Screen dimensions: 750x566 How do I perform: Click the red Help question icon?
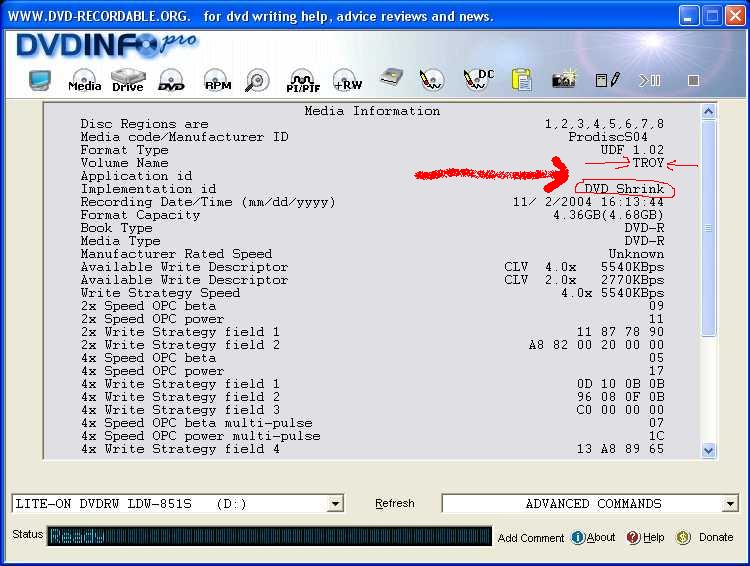click(633, 537)
